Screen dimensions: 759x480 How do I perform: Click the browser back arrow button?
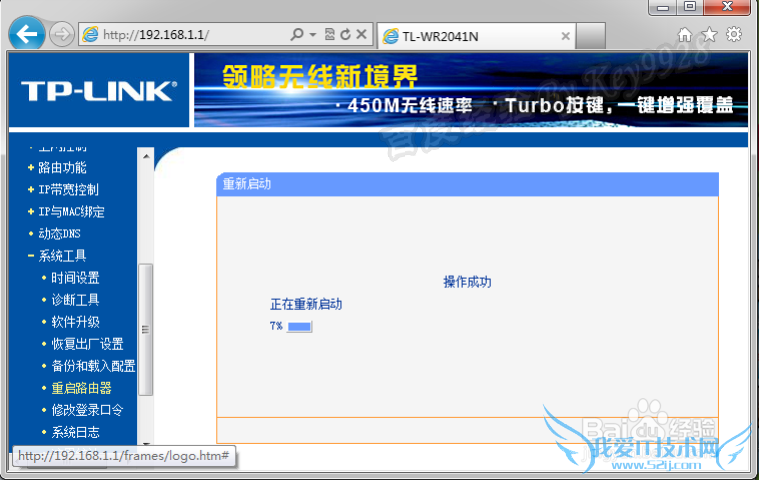(27, 34)
